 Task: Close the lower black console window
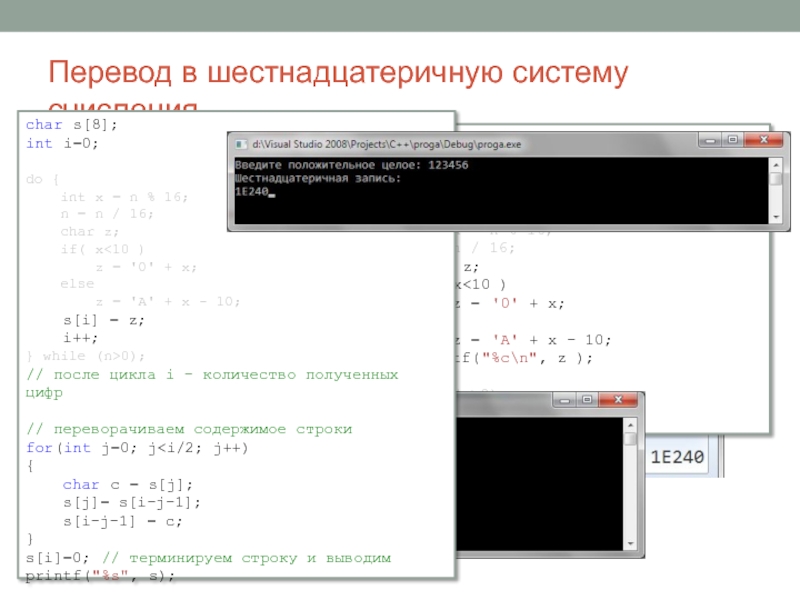[x=618, y=401]
